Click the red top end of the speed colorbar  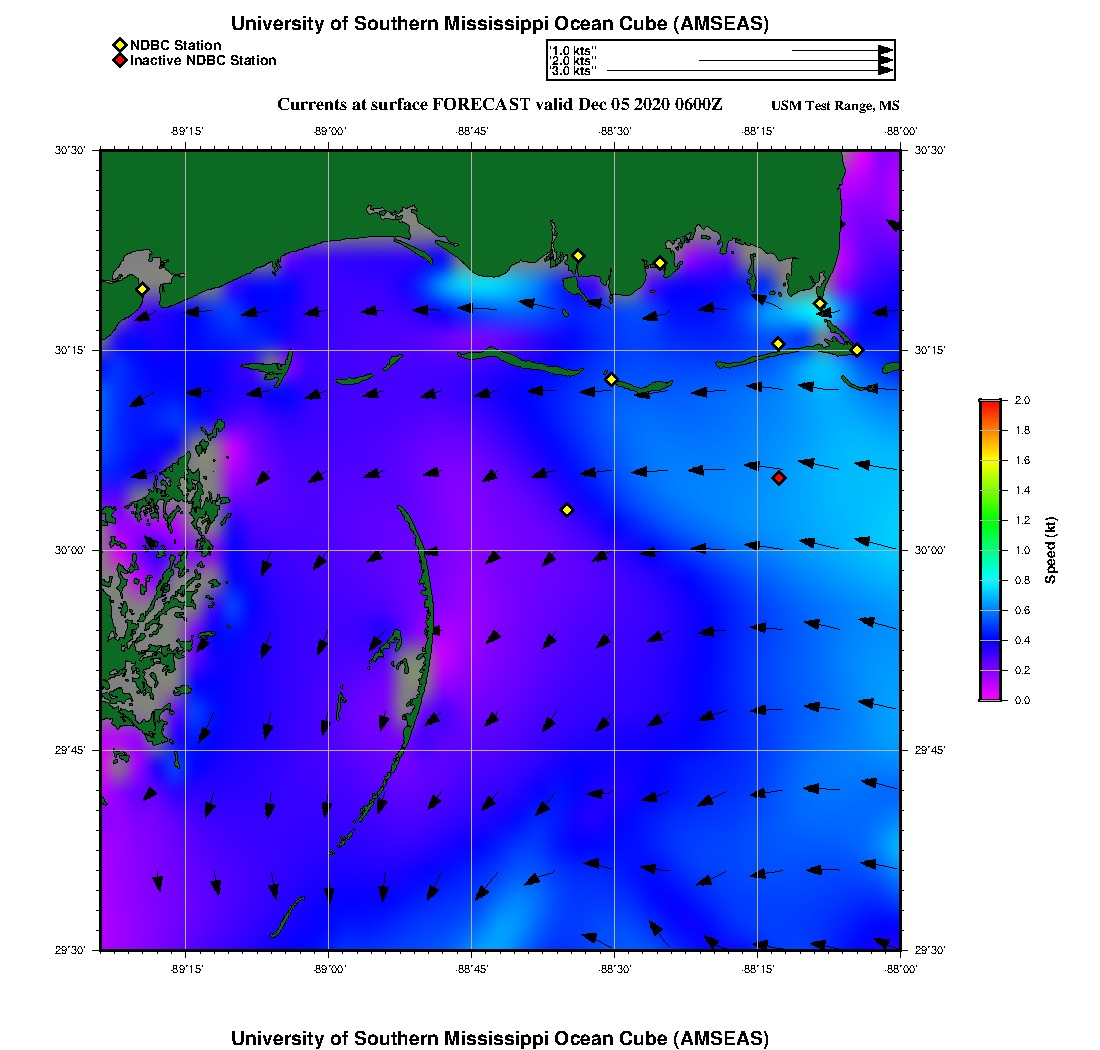click(990, 405)
